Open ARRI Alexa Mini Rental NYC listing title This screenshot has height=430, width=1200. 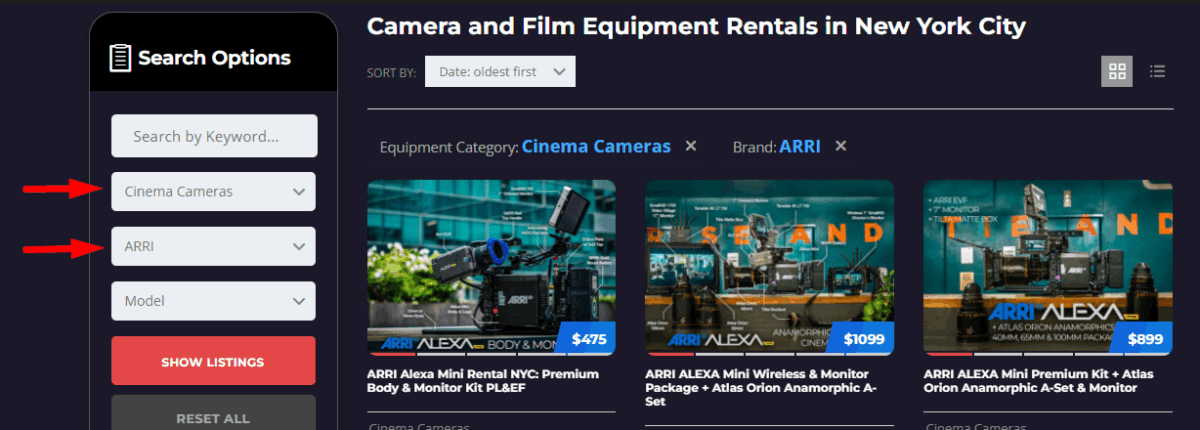482,380
